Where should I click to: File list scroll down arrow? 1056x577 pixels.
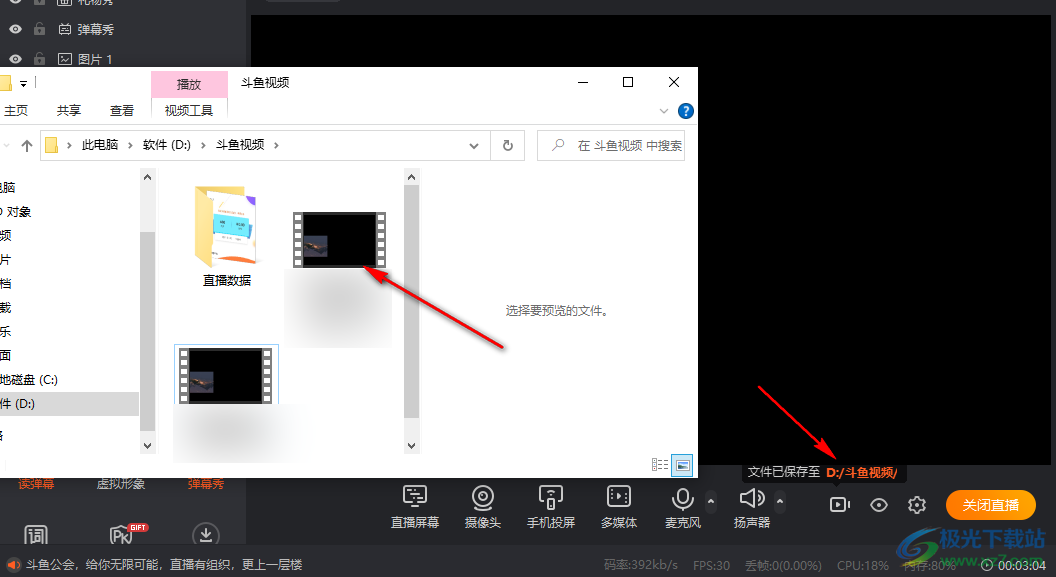coord(411,445)
